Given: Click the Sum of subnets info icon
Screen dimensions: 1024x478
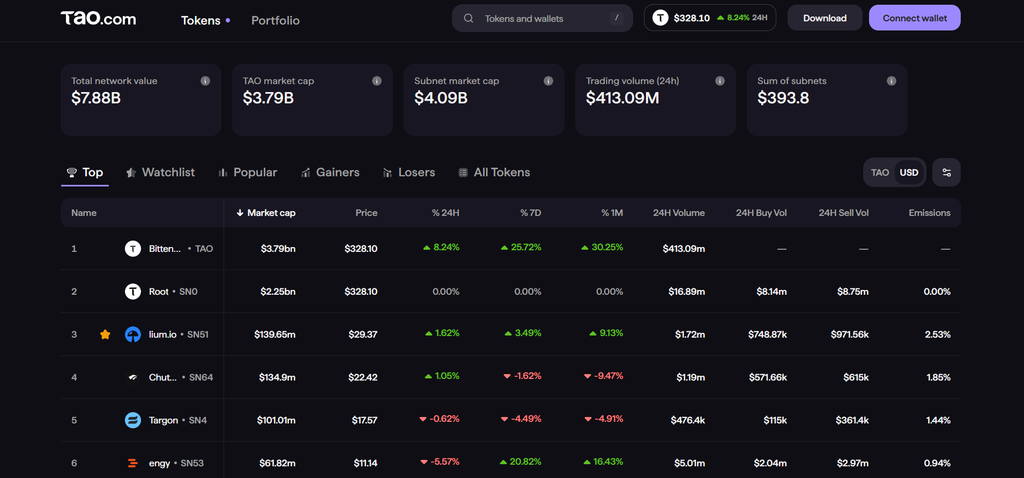Looking at the screenshot, I should point(891,81).
